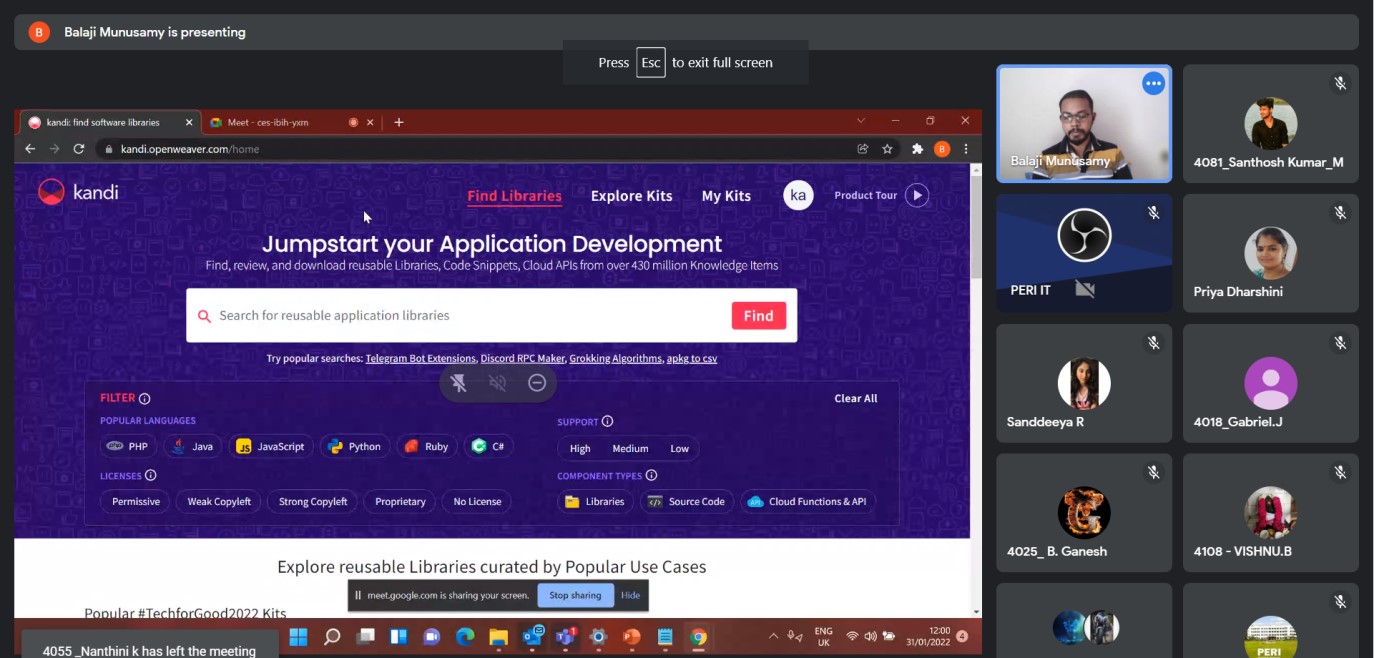Image resolution: width=1379 pixels, height=658 pixels.
Task: Open the Explore Kits menu item
Action: pyautogui.click(x=631, y=196)
